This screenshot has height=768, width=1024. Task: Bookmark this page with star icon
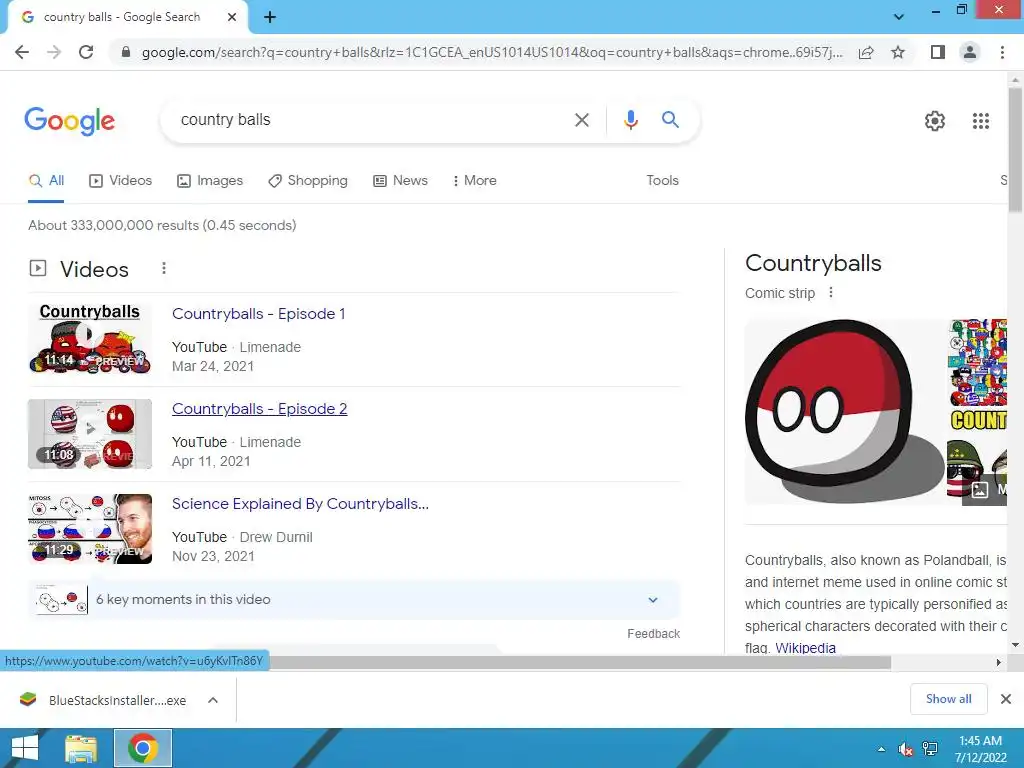[x=898, y=52]
